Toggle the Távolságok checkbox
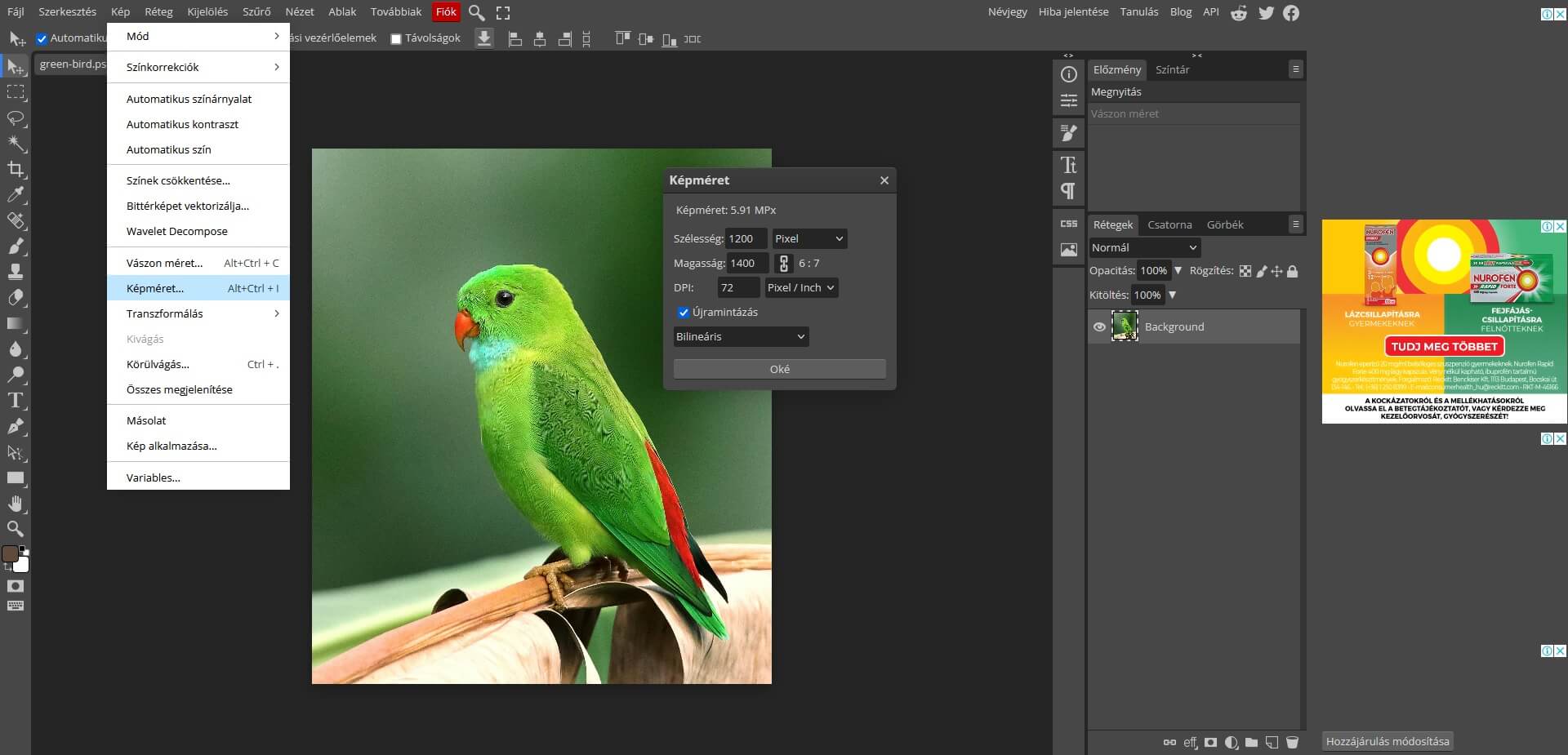Viewport: 1568px width, 755px height. [x=396, y=38]
